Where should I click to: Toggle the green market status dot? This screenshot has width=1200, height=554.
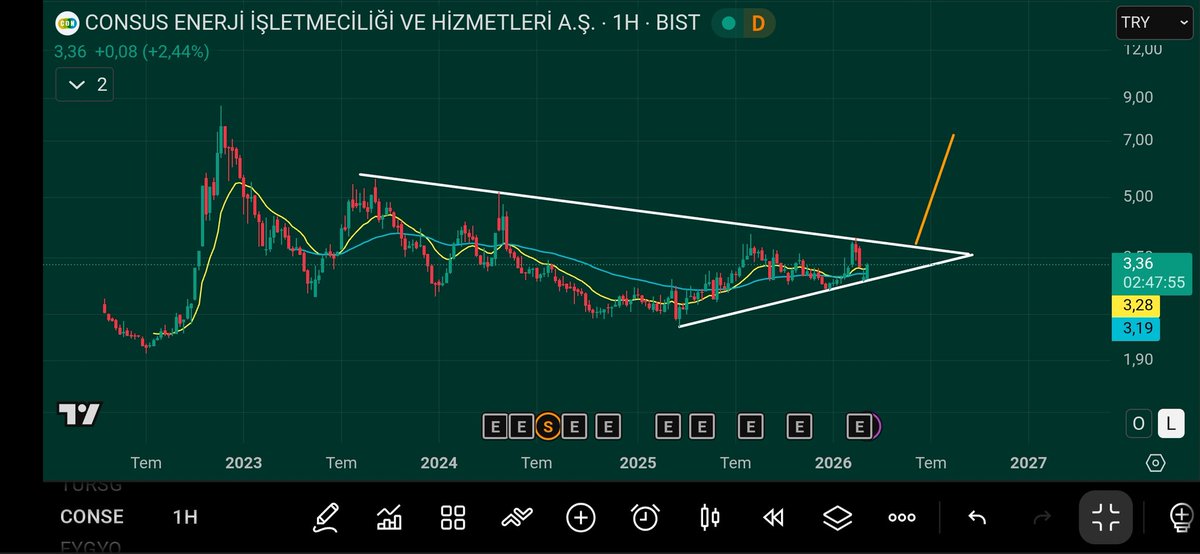730,23
